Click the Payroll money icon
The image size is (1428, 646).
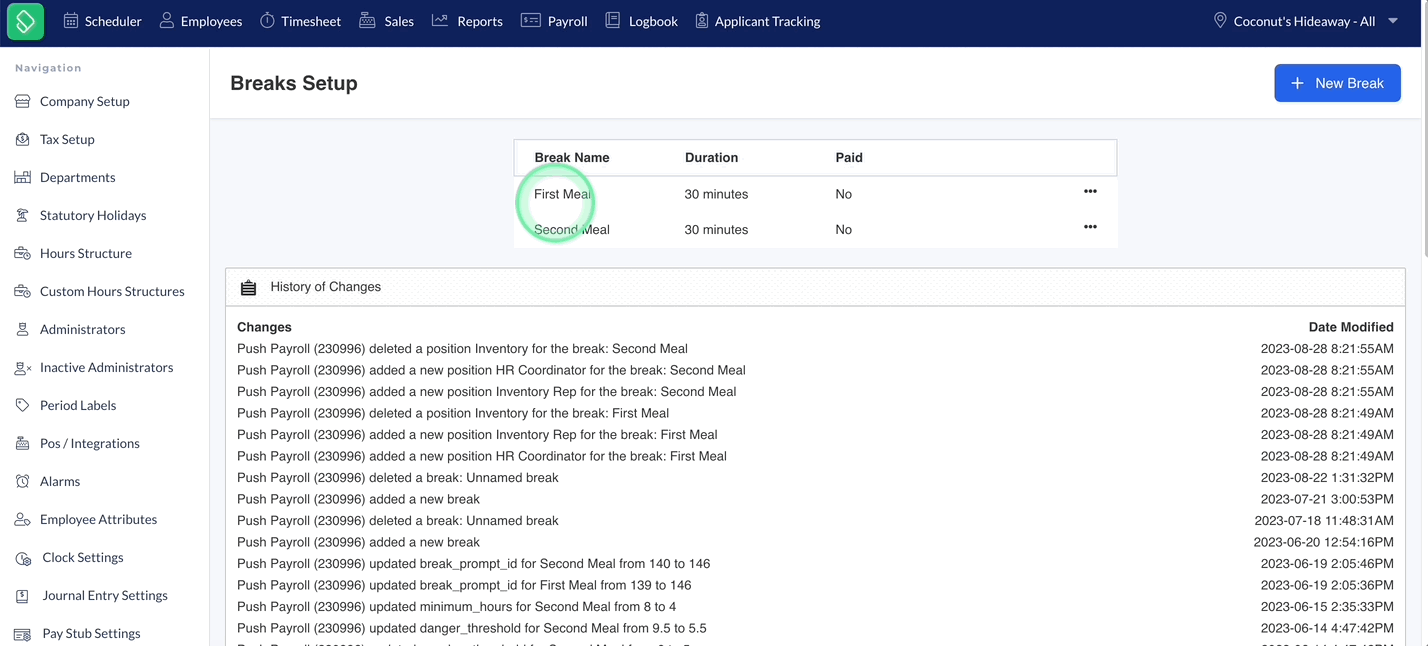[530, 21]
